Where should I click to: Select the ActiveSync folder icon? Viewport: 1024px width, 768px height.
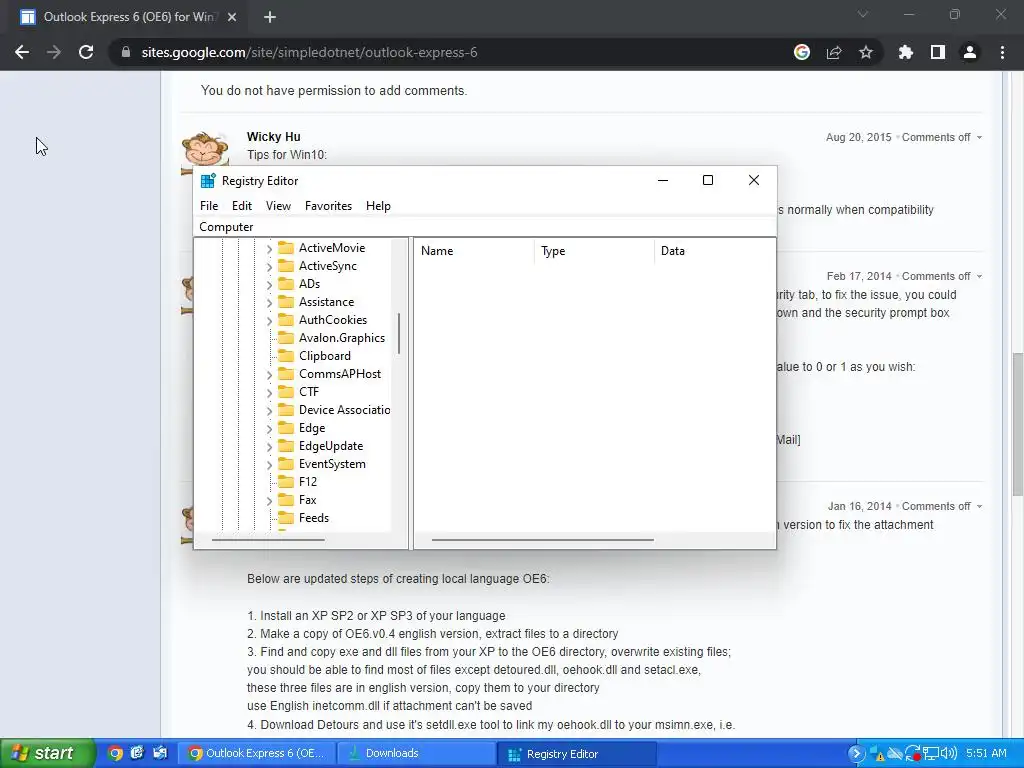point(286,266)
